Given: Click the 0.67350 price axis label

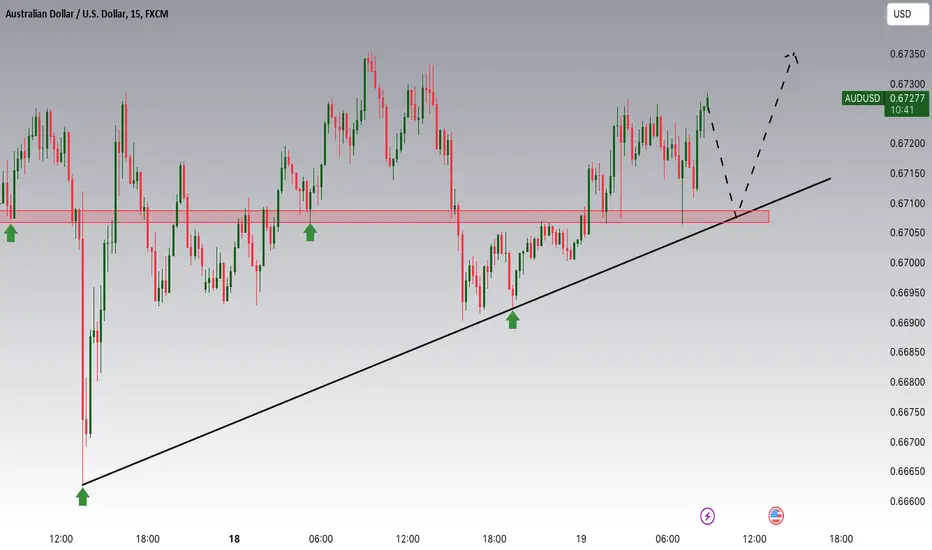Looking at the screenshot, I should click(907, 54).
